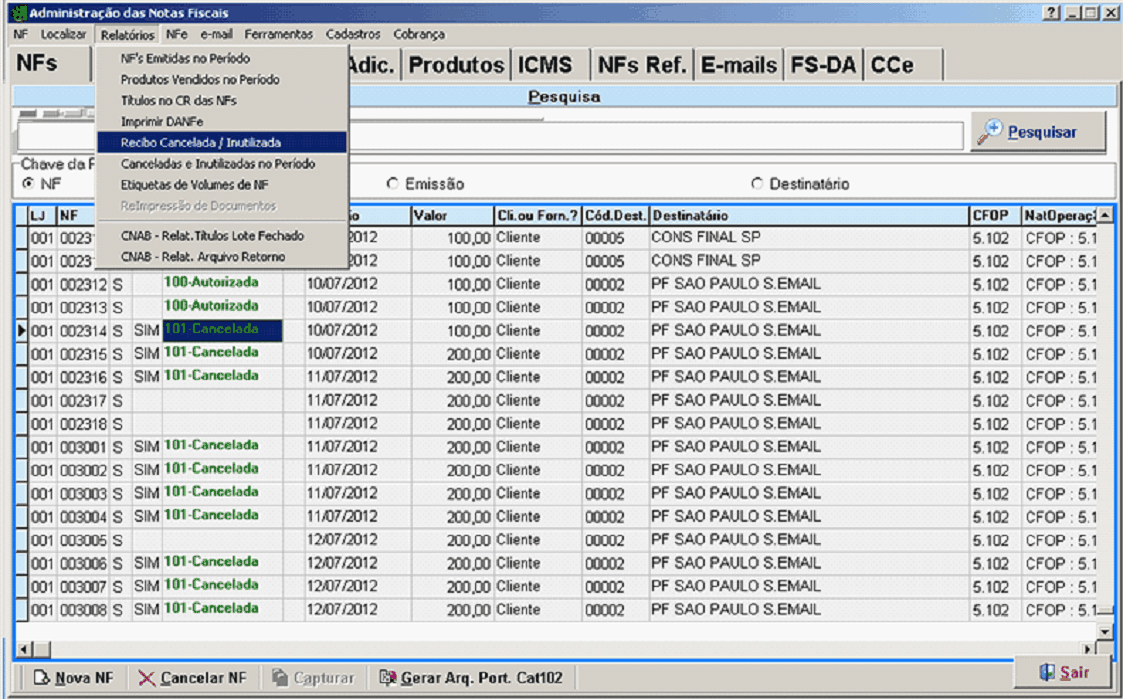Image resolution: width=1124 pixels, height=700 pixels.
Task: Click the Nova NF document icon
Action: [41, 678]
